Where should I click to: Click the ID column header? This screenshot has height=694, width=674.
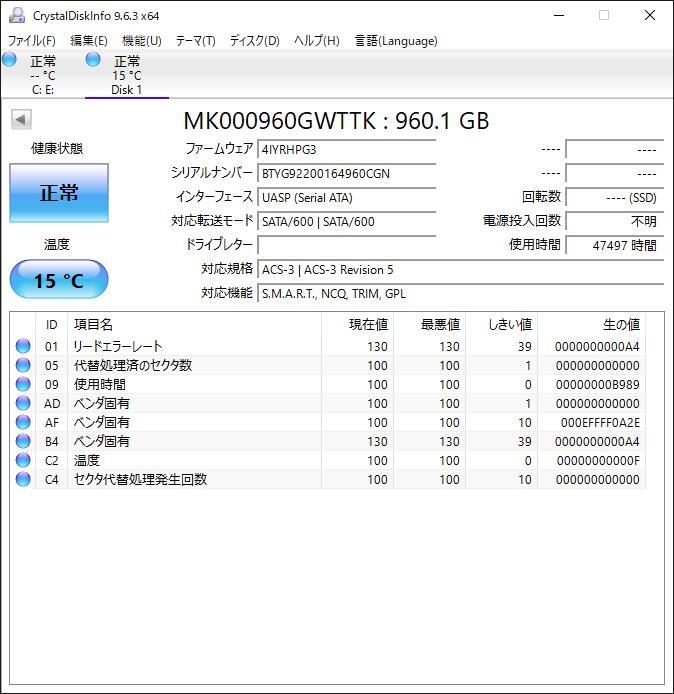[x=51, y=325]
